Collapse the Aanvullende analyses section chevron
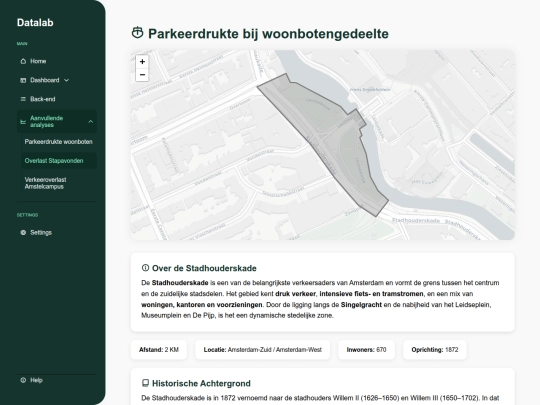 [x=91, y=122]
